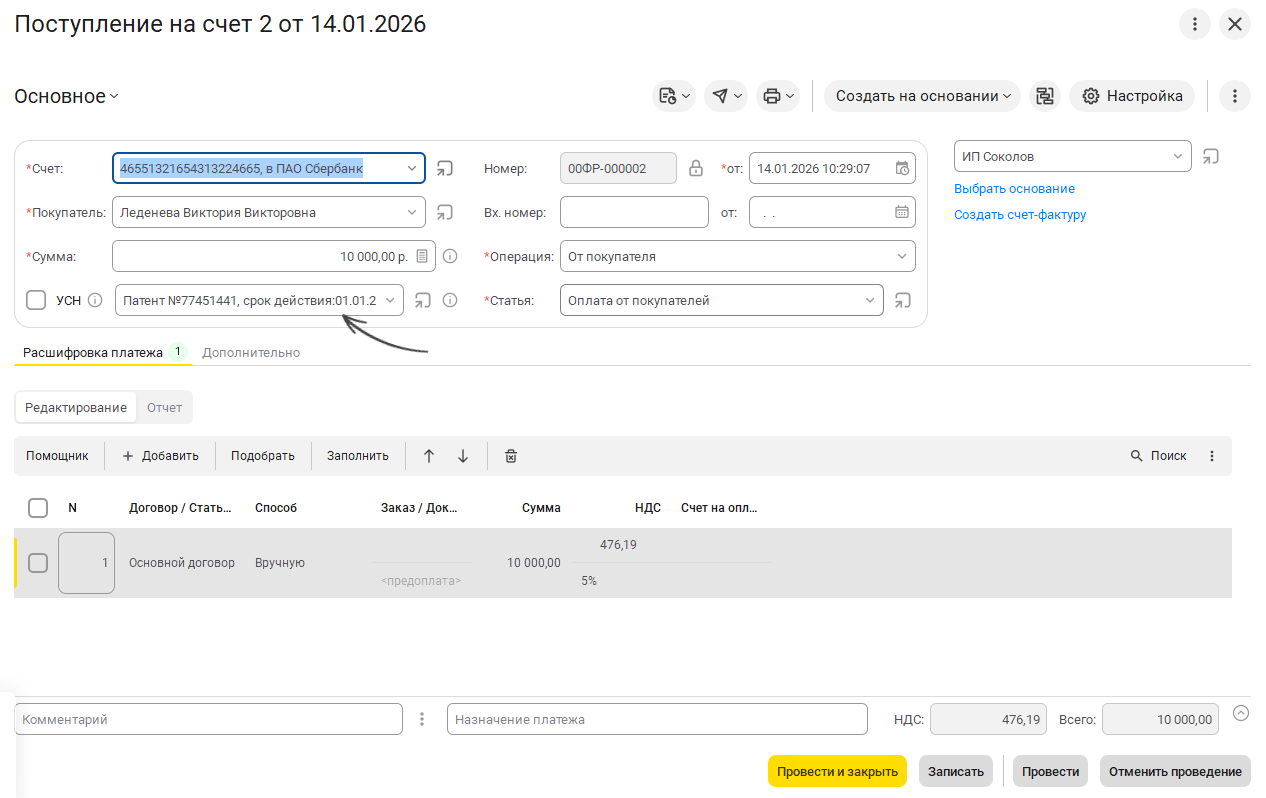This screenshot has width=1266, height=798.
Task: Expand the ИП Соколов organization dropdown
Action: click(x=1177, y=156)
